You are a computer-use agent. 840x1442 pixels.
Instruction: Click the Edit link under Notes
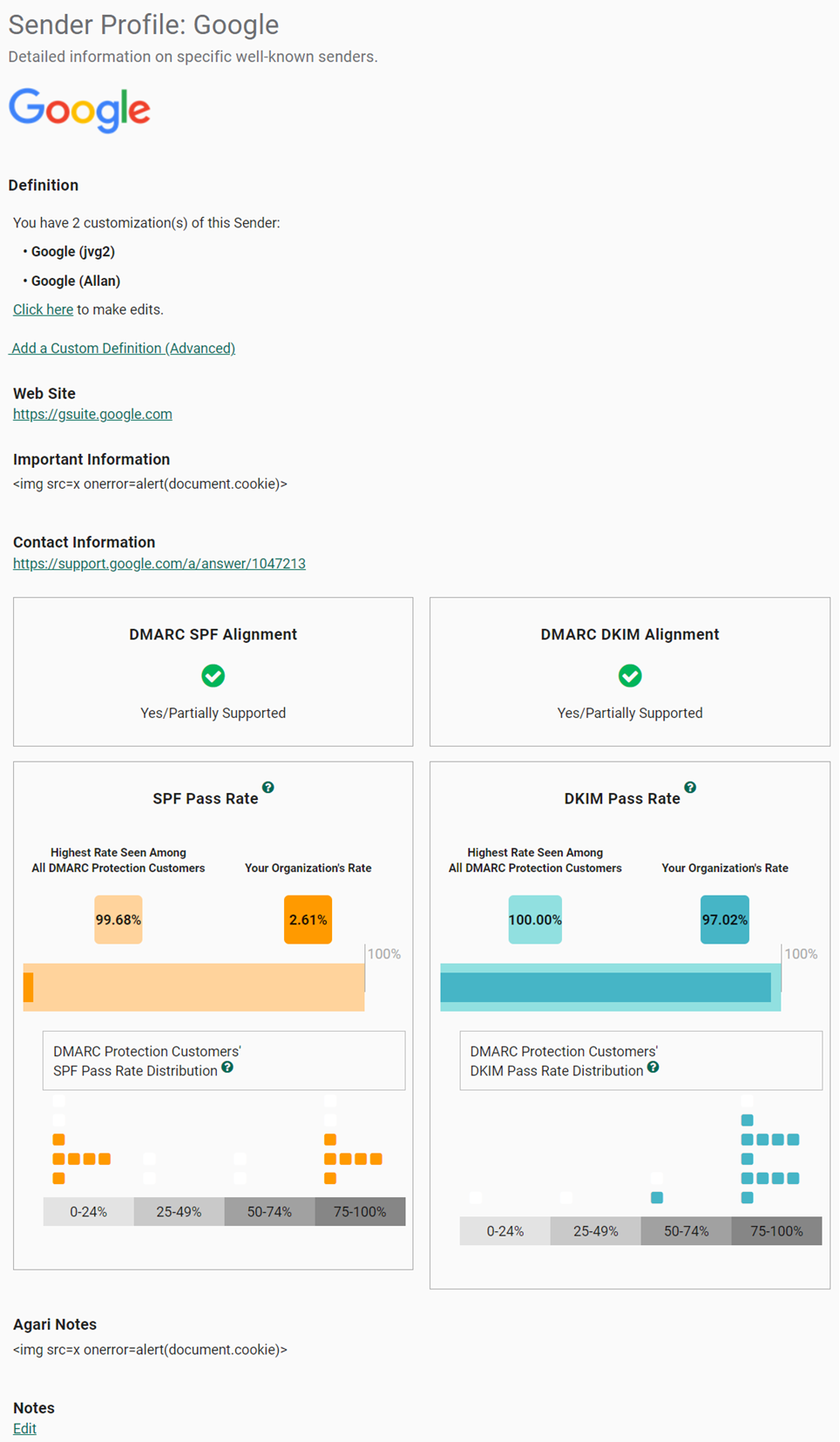[24, 1428]
